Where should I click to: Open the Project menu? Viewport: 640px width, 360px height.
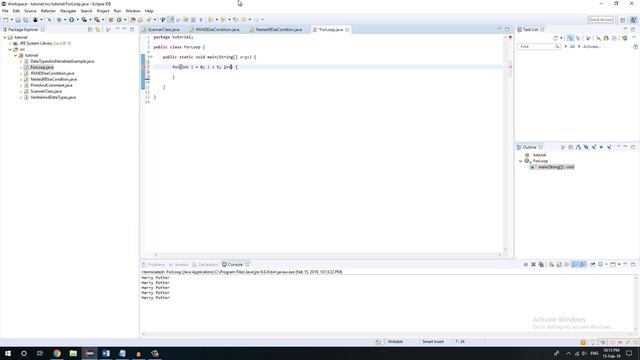(103, 11)
